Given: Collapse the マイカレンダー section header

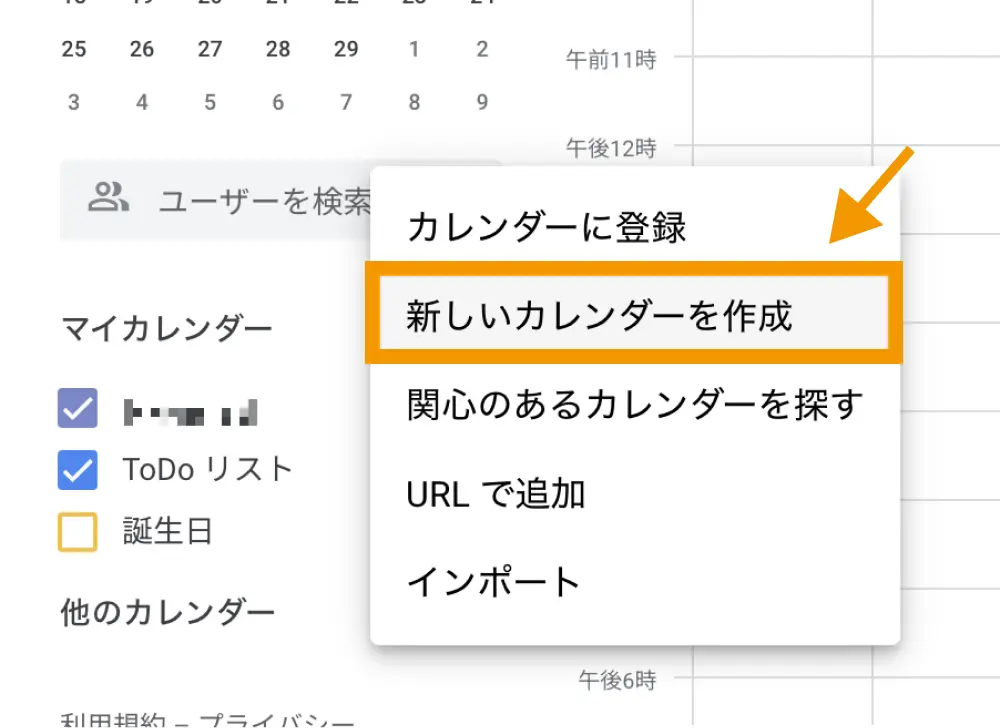Looking at the screenshot, I should click(x=166, y=327).
